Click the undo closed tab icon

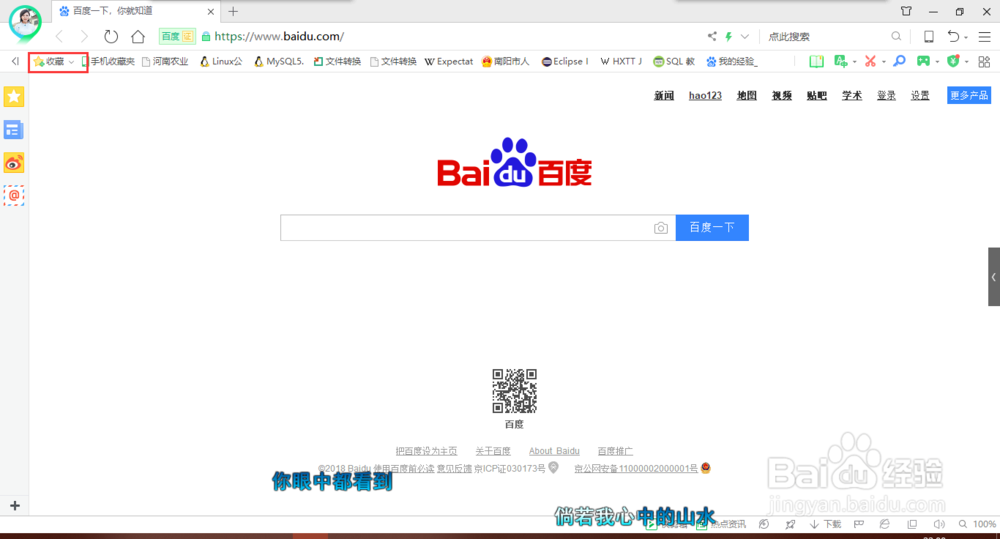click(x=953, y=36)
